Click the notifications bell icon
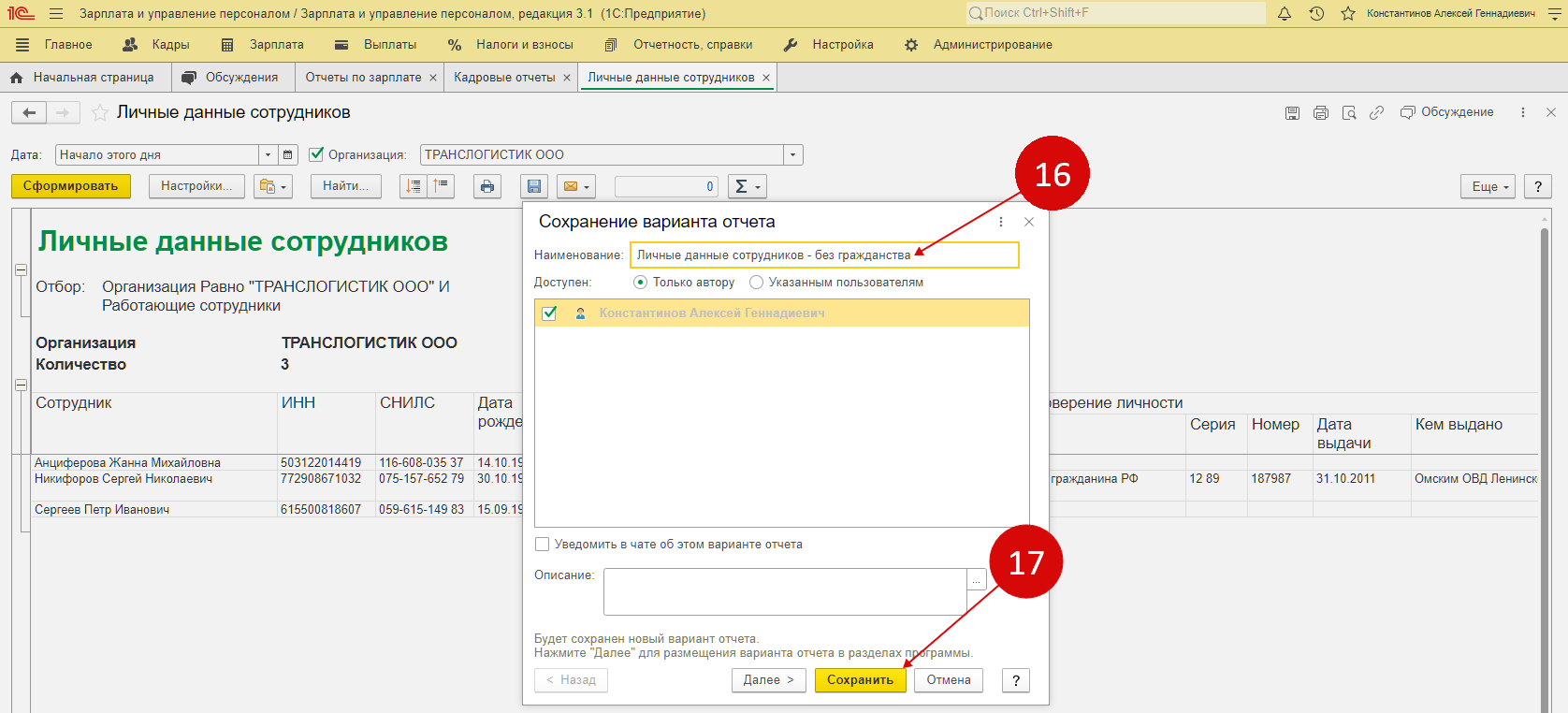The image size is (1568, 713). (x=1285, y=13)
